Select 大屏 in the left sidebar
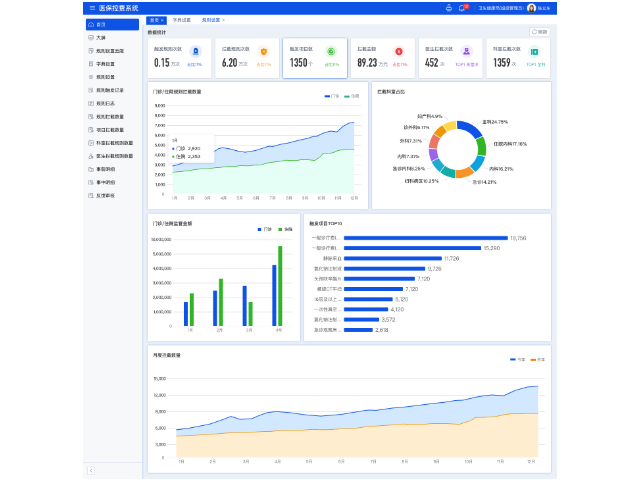 pyautogui.click(x=100, y=37)
